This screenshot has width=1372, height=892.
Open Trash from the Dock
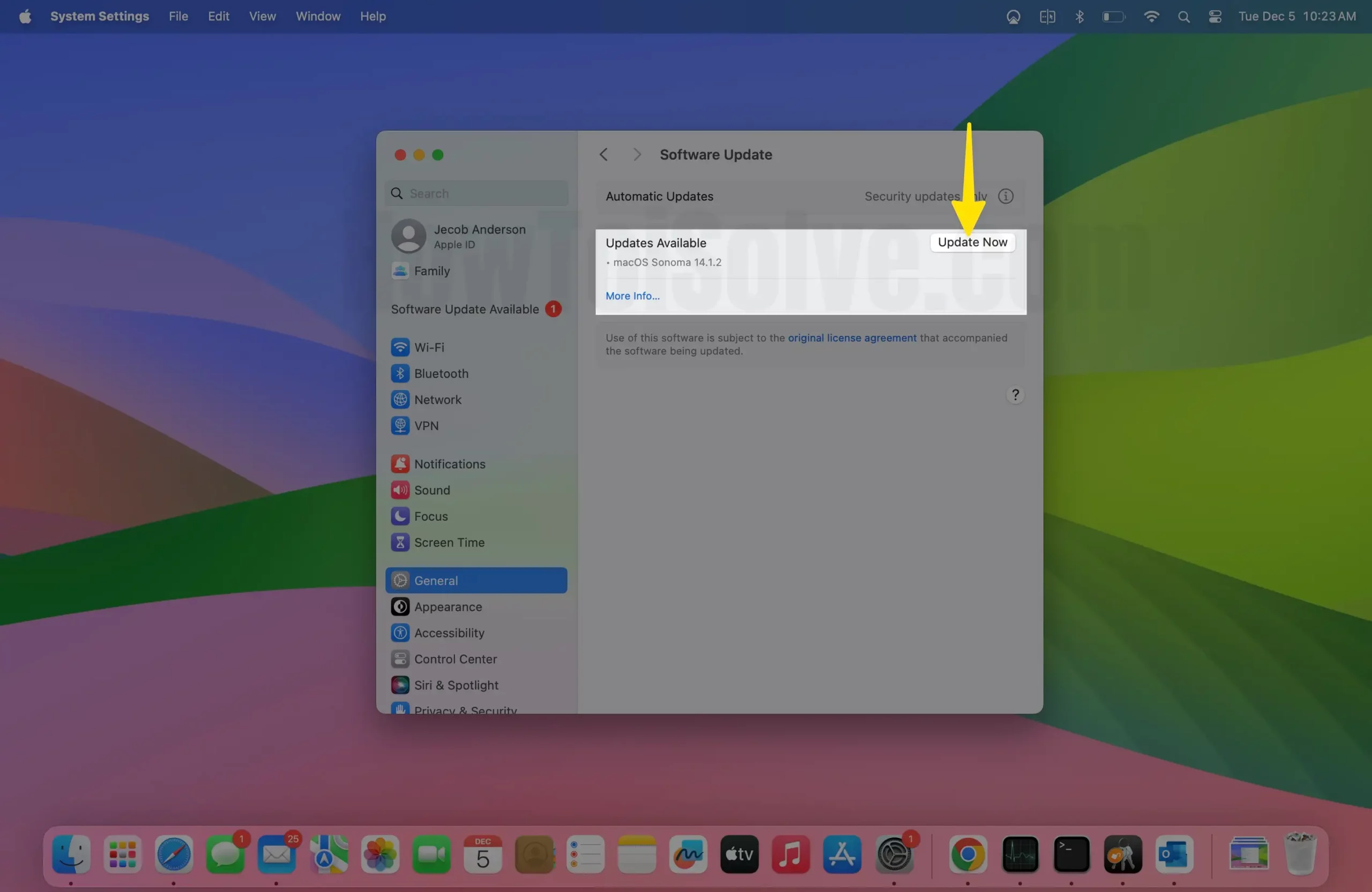[1301, 854]
